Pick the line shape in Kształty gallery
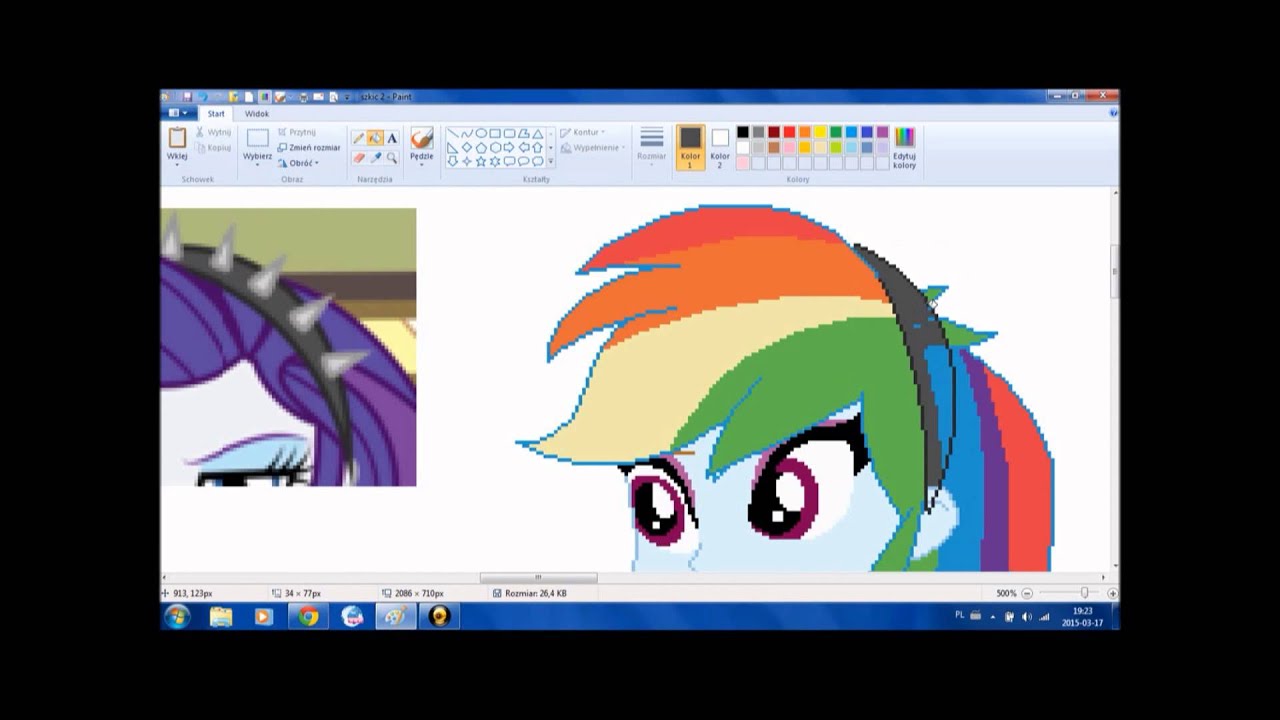Viewport: 1280px width, 720px height. (x=452, y=133)
